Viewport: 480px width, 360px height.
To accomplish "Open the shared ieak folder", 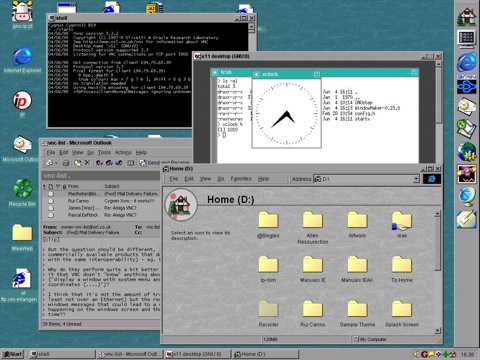I will point(401,225).
